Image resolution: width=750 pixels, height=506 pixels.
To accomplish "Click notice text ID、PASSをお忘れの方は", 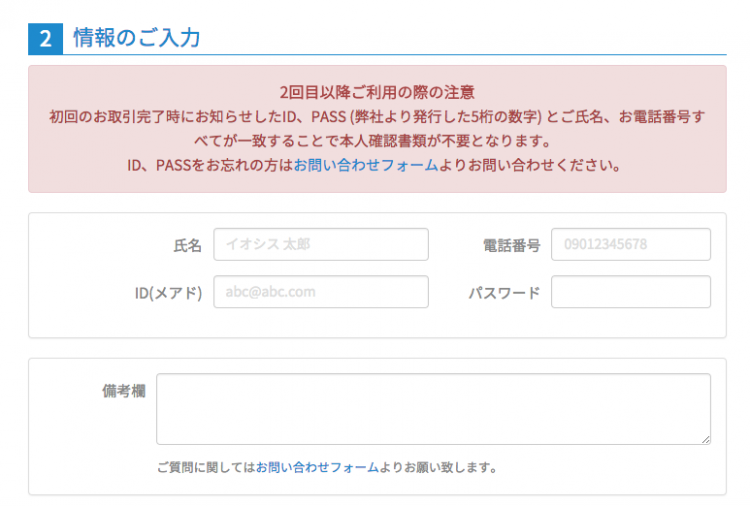I will (209, 165).
